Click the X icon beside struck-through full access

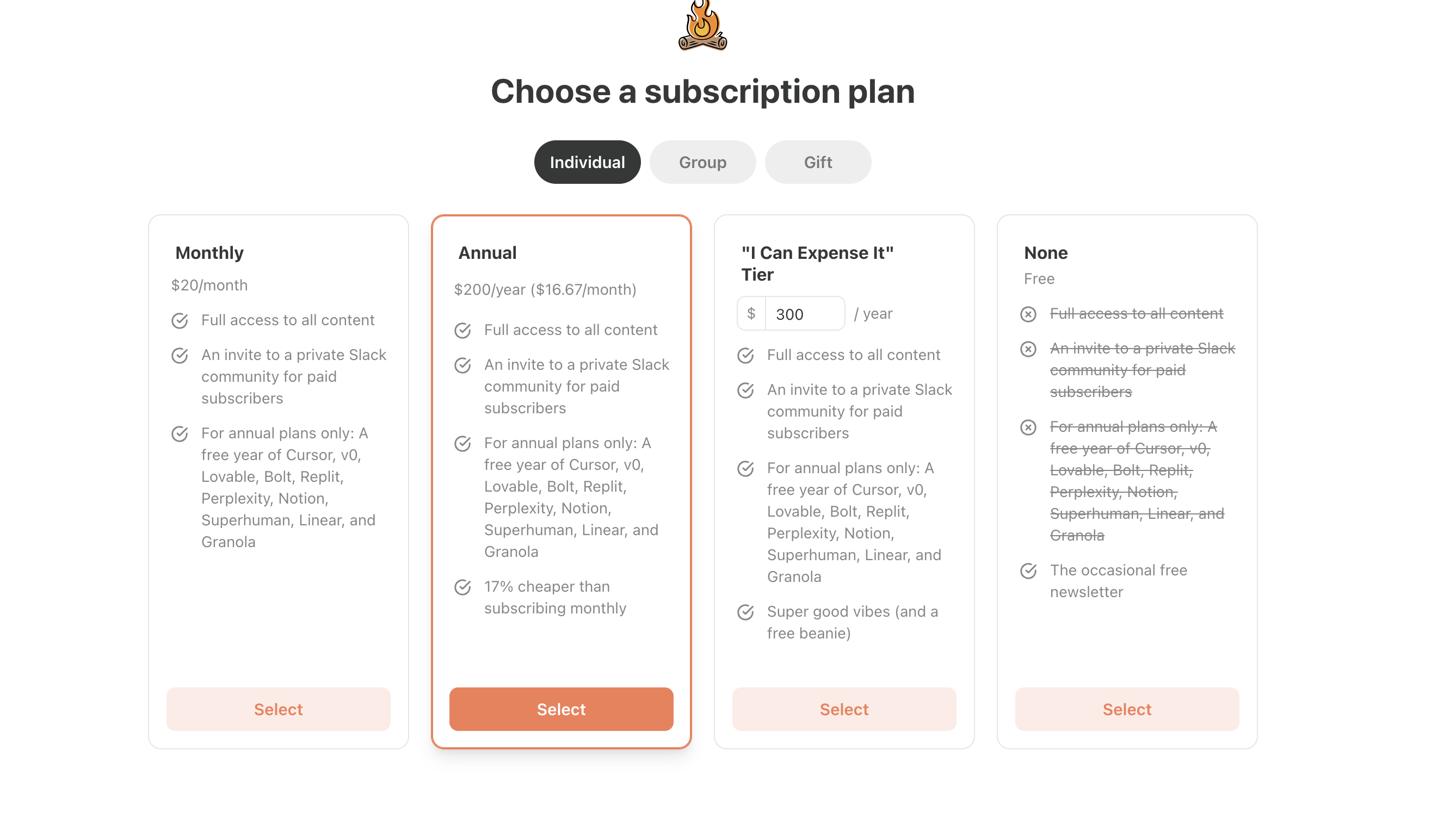coord(1028,314)
